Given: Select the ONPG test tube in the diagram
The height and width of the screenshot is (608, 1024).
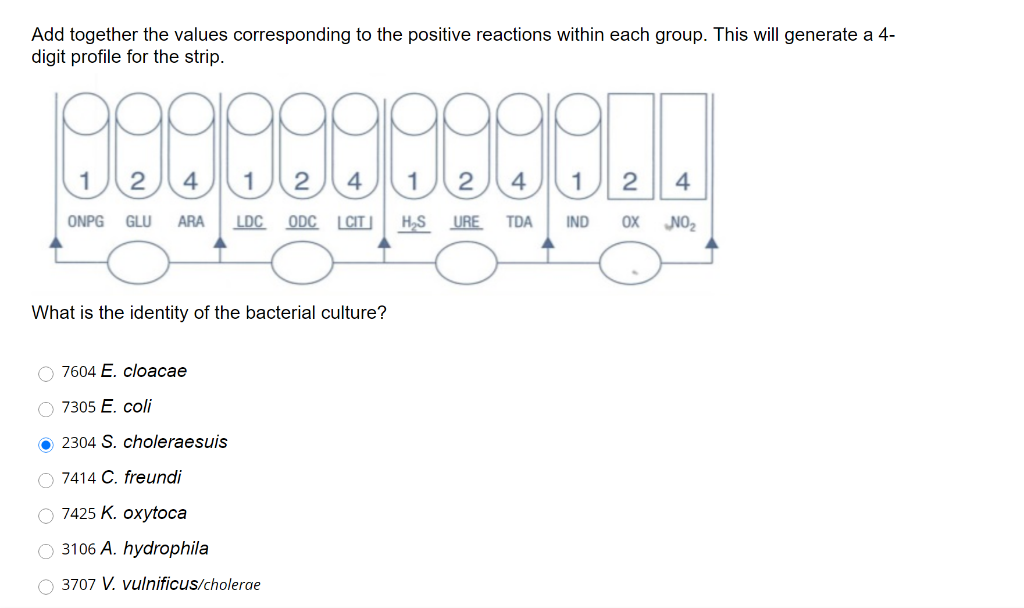Looking at the screenshot, I should click(85, 150).
